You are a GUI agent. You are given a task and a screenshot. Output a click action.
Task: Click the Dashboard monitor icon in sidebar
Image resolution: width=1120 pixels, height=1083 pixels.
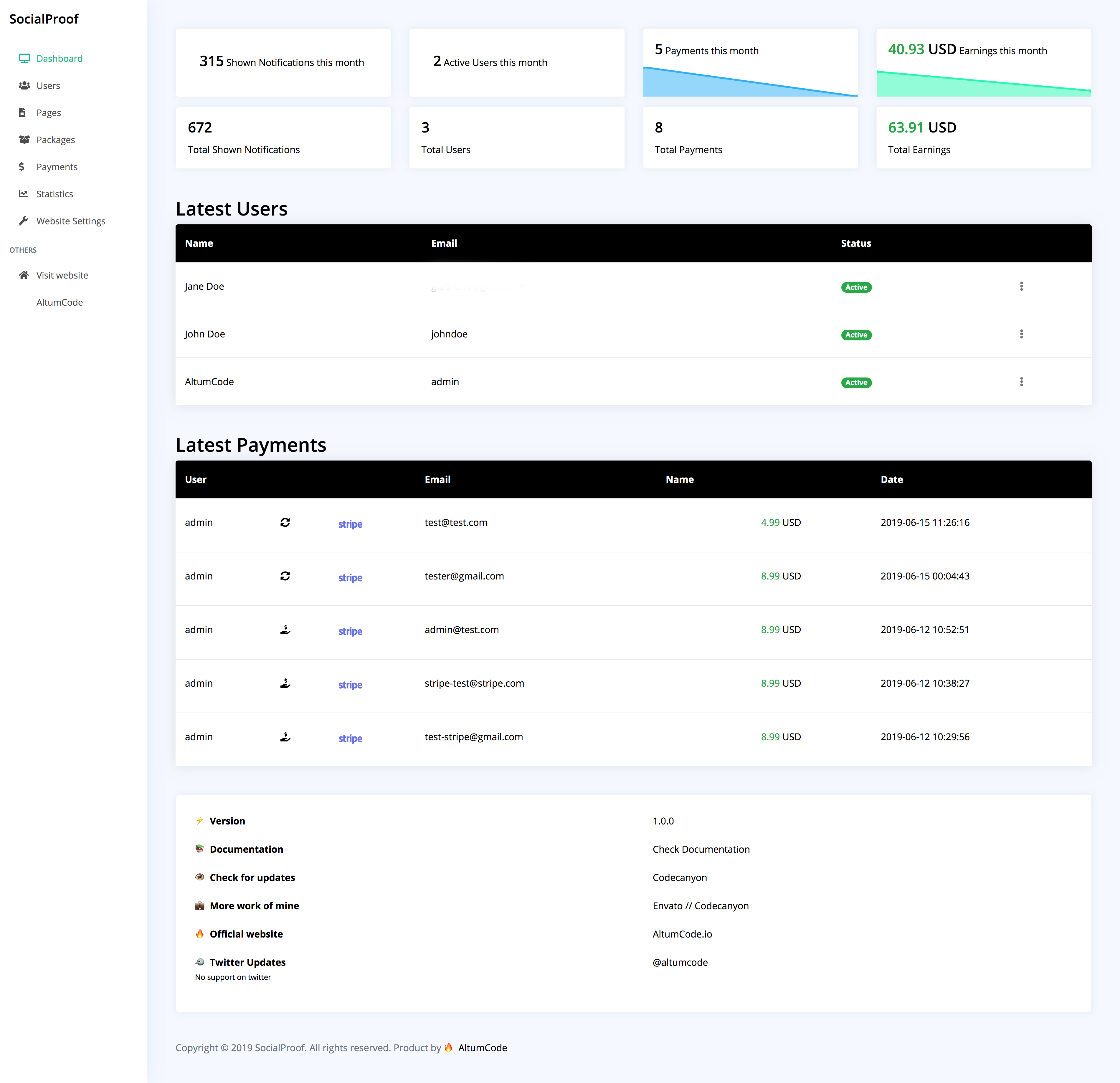(x=24, y=58)
